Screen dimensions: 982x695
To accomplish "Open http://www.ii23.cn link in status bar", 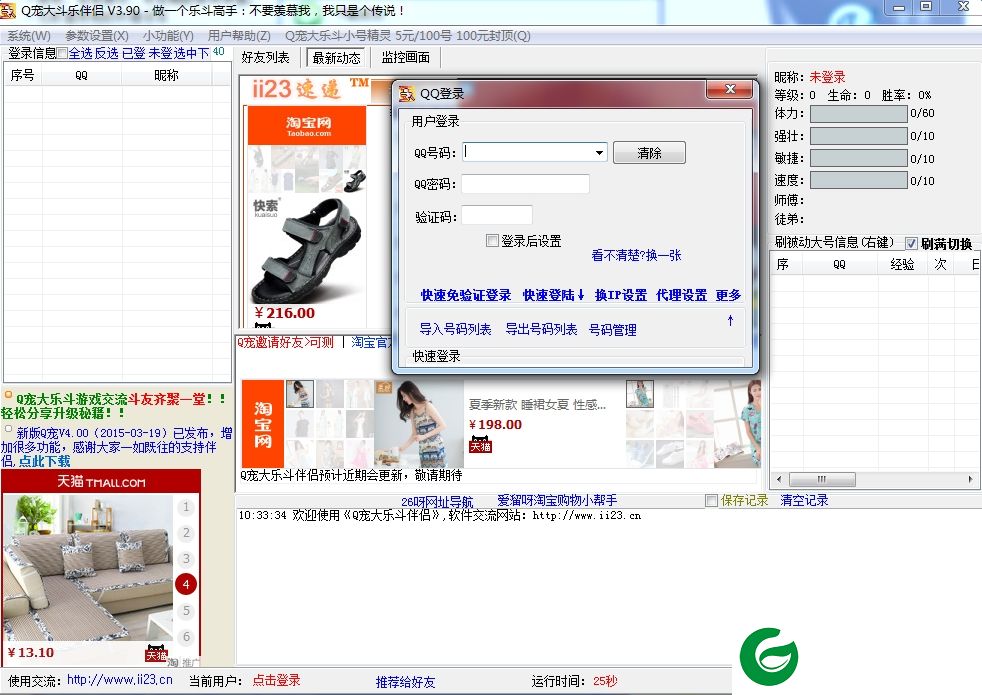I will [120, 680].
